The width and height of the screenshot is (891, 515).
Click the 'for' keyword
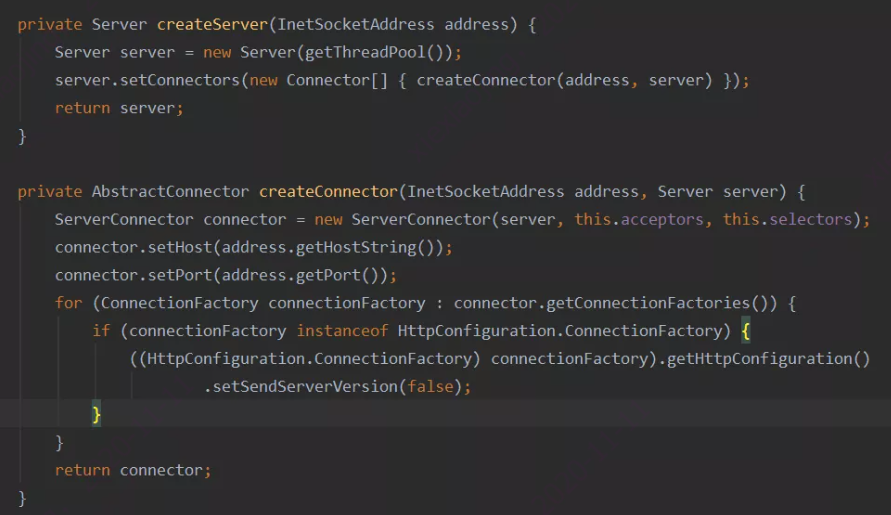[x=69, y=303]
